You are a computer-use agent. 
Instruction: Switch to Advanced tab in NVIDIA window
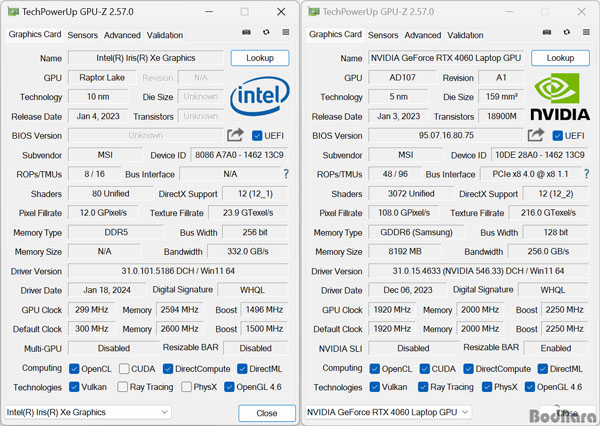click(x=422, y=35)
